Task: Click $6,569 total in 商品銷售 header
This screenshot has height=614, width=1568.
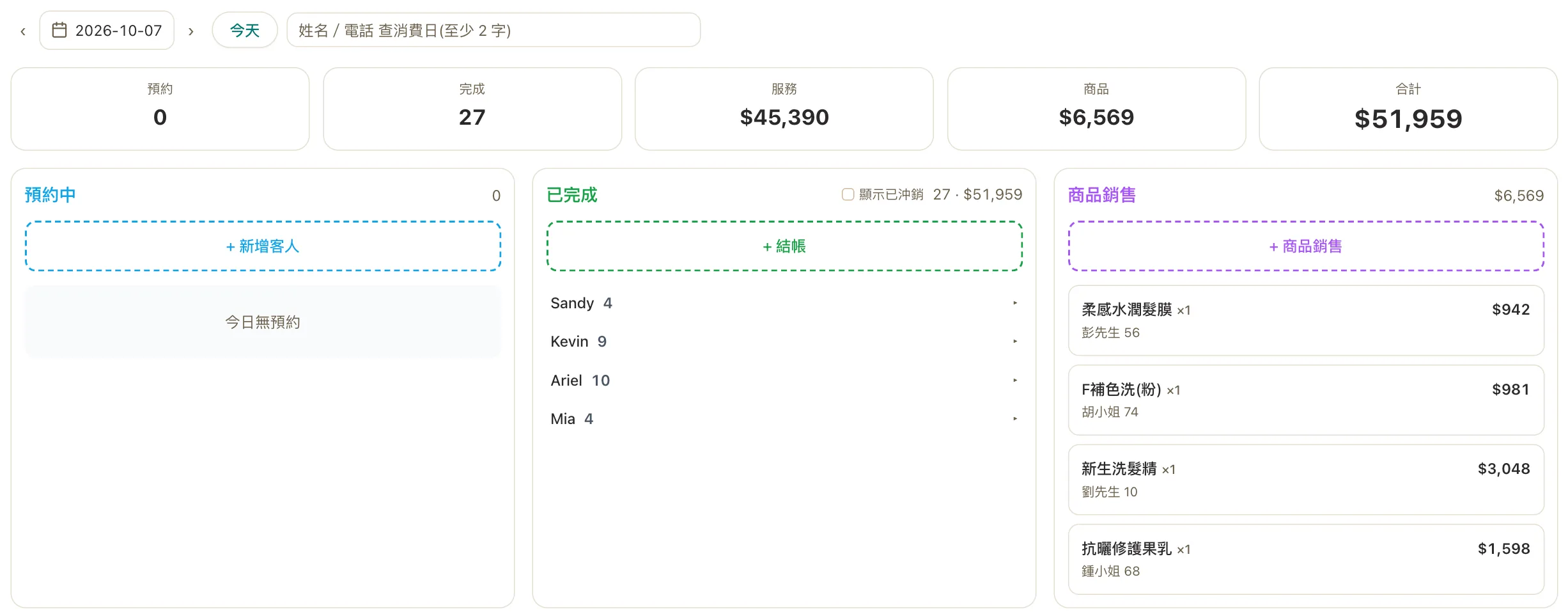Action: (x=1519, y=196)
